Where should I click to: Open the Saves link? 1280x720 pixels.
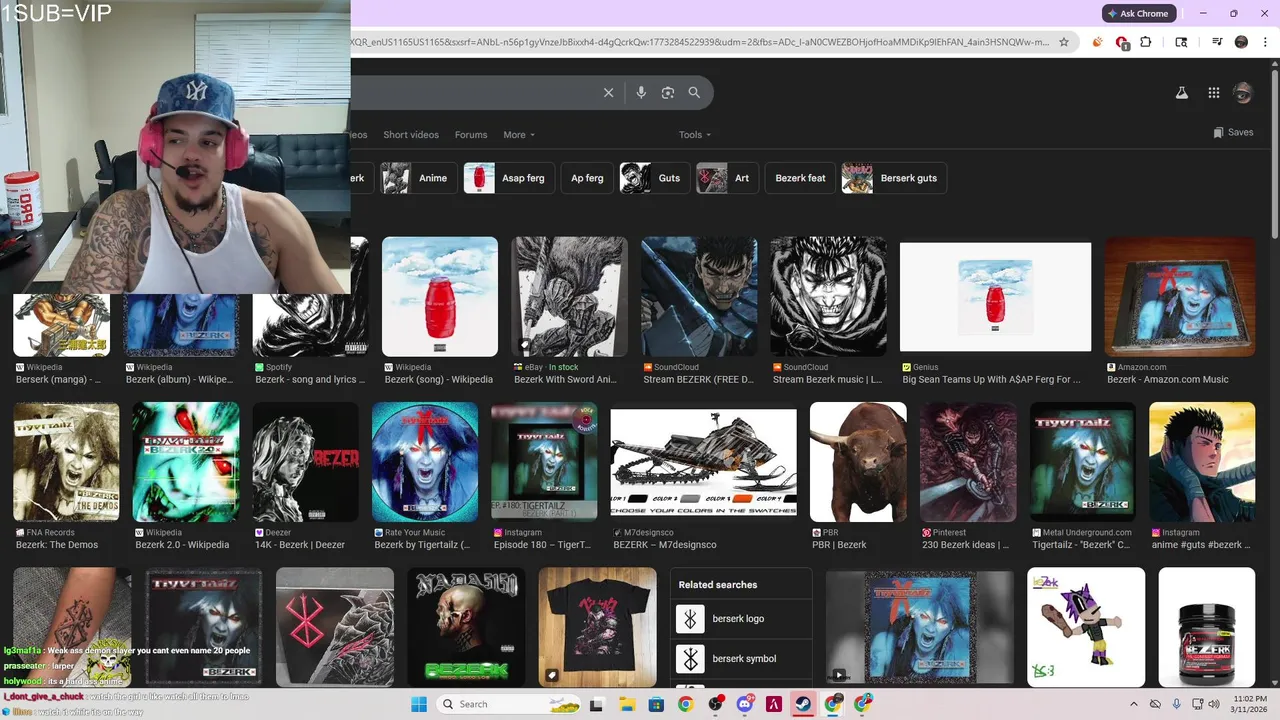pyautogui.click(x=1233, y=132)
